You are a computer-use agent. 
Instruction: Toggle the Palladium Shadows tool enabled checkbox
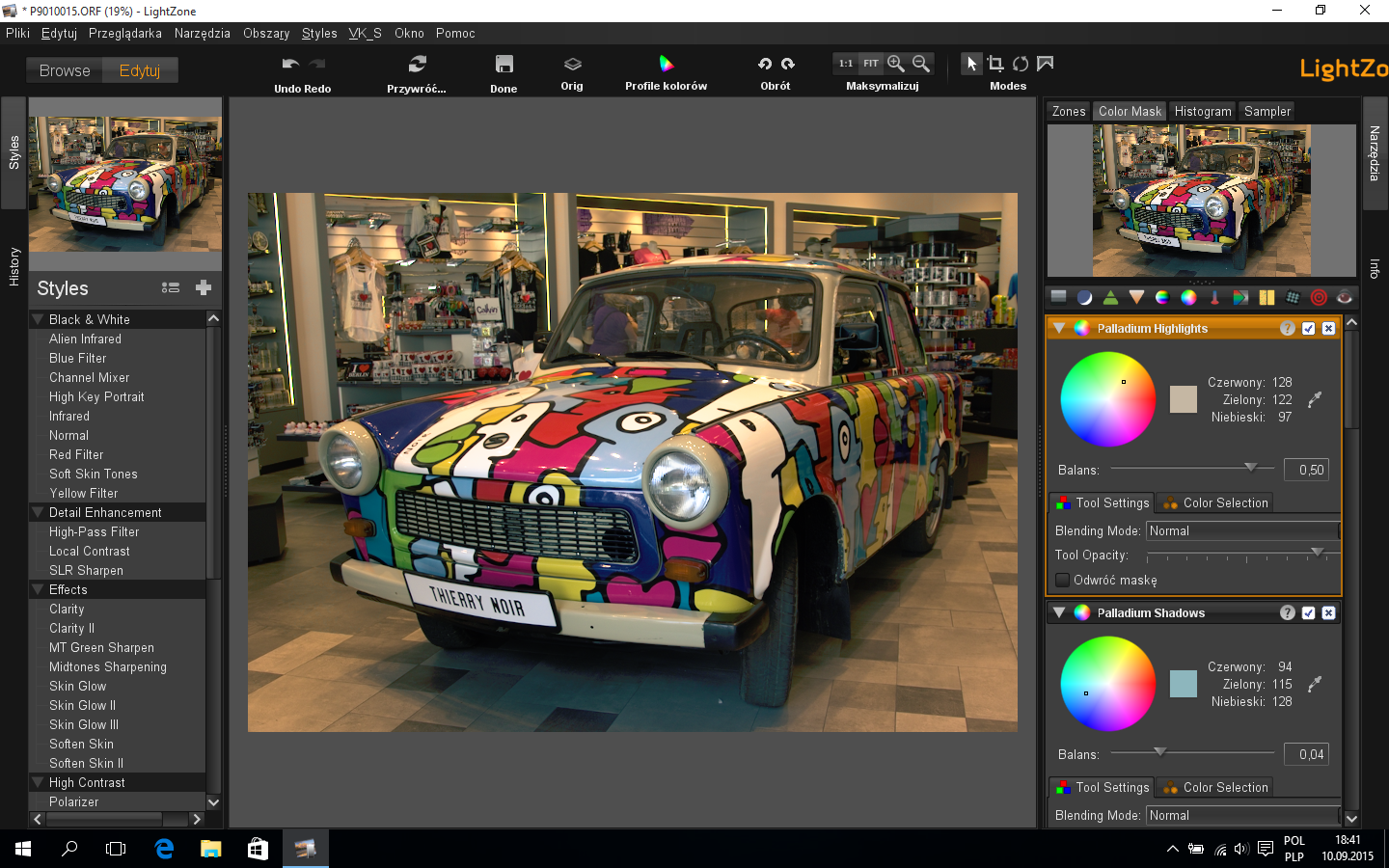pos(1309,613)
